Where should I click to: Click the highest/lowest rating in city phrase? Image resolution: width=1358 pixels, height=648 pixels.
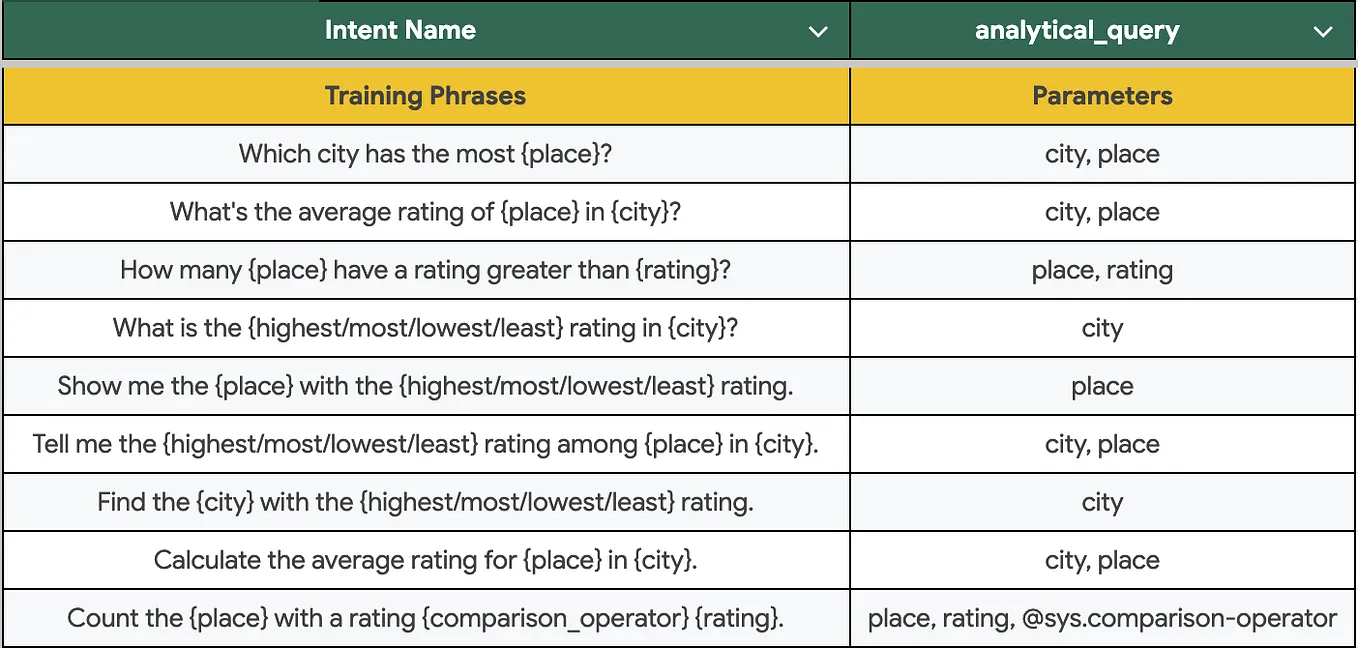click(424, 328)
